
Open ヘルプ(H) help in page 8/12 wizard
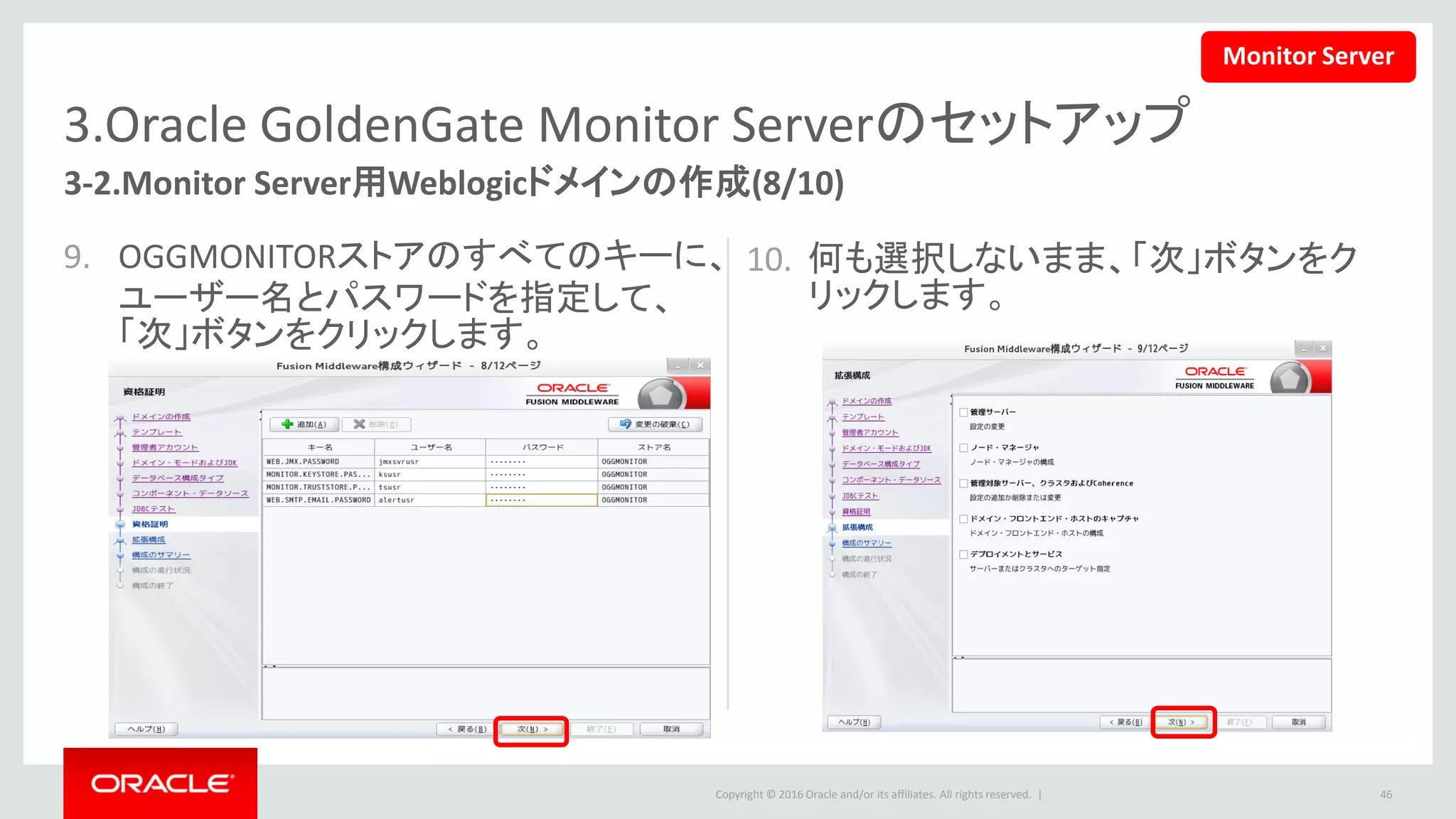[146, 729]
